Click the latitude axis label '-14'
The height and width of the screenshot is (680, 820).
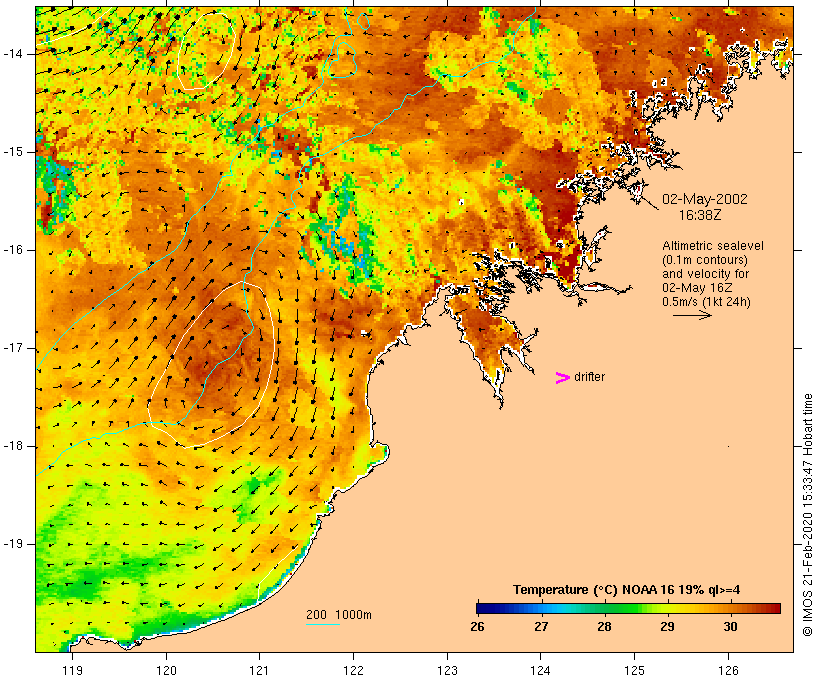(13, 54)
